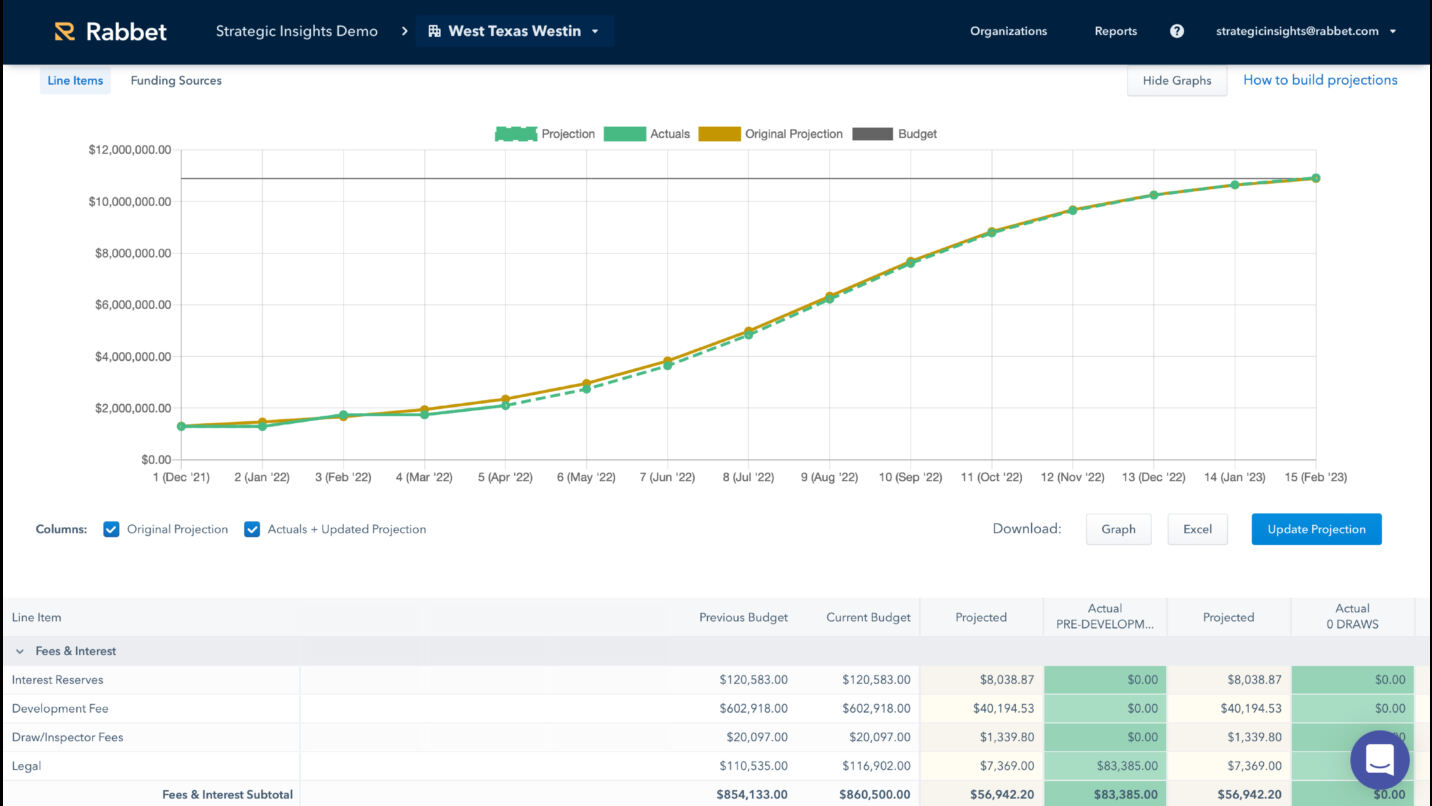This screenshot has width=1432, height=806.
Task: Switch to the Funding Sources tab
Action: 176,80
